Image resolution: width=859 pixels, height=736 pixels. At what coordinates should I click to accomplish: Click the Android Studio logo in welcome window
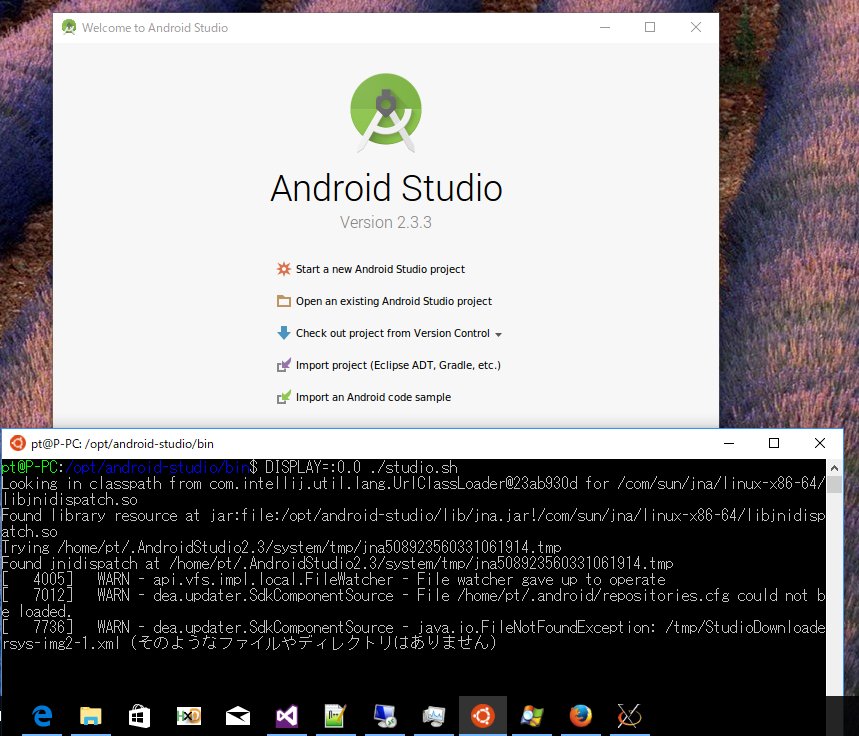click(x=386, y=112)
